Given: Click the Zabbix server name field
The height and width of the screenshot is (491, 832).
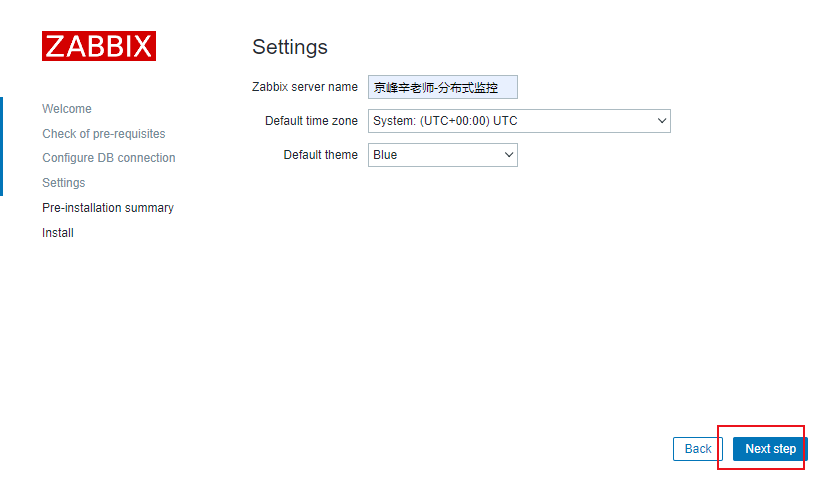Looking at the screenshot, I should (443, 87).
